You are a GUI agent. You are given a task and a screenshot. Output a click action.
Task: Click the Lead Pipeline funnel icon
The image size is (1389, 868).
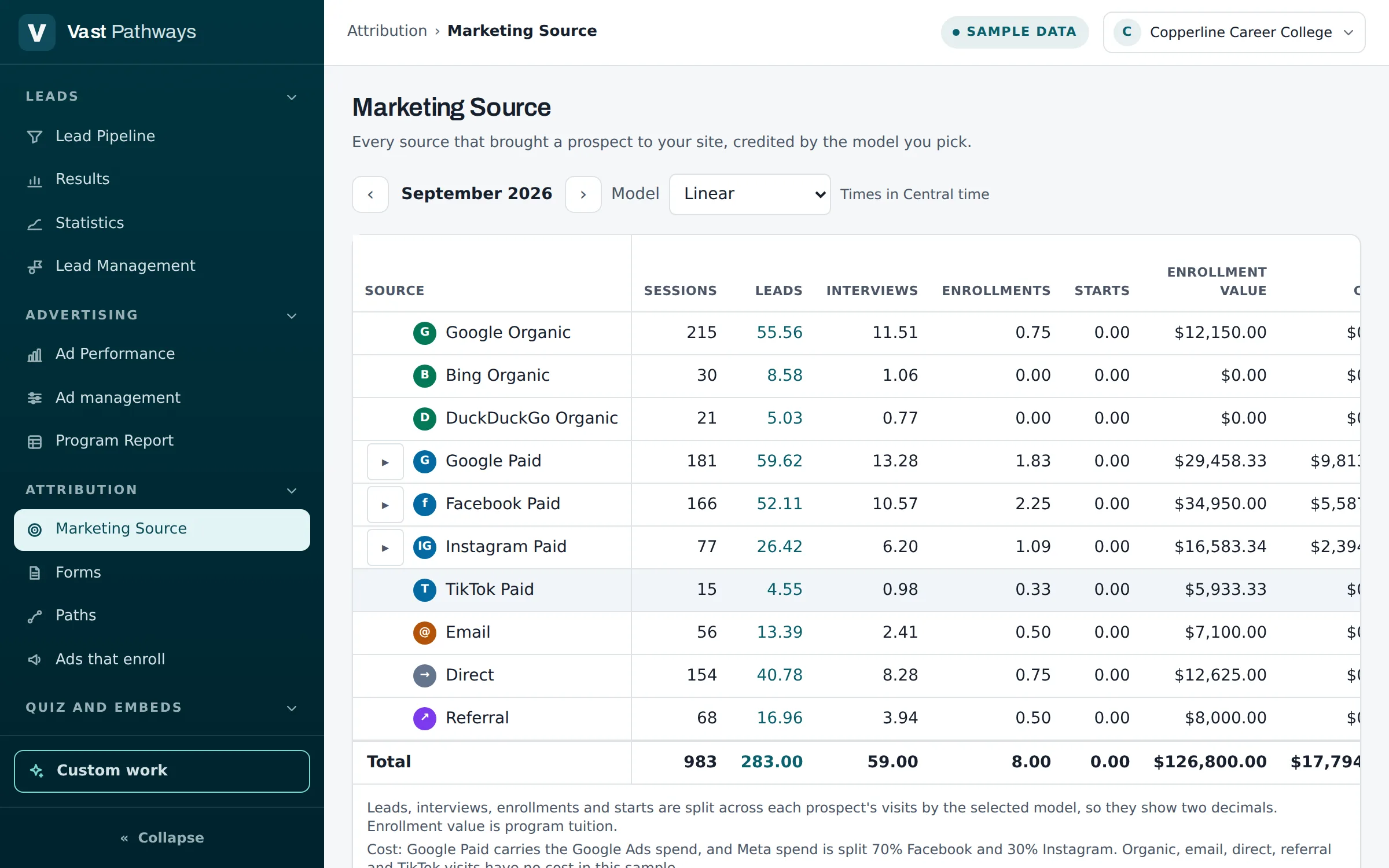pyautogui.click(x=35, y=137)
